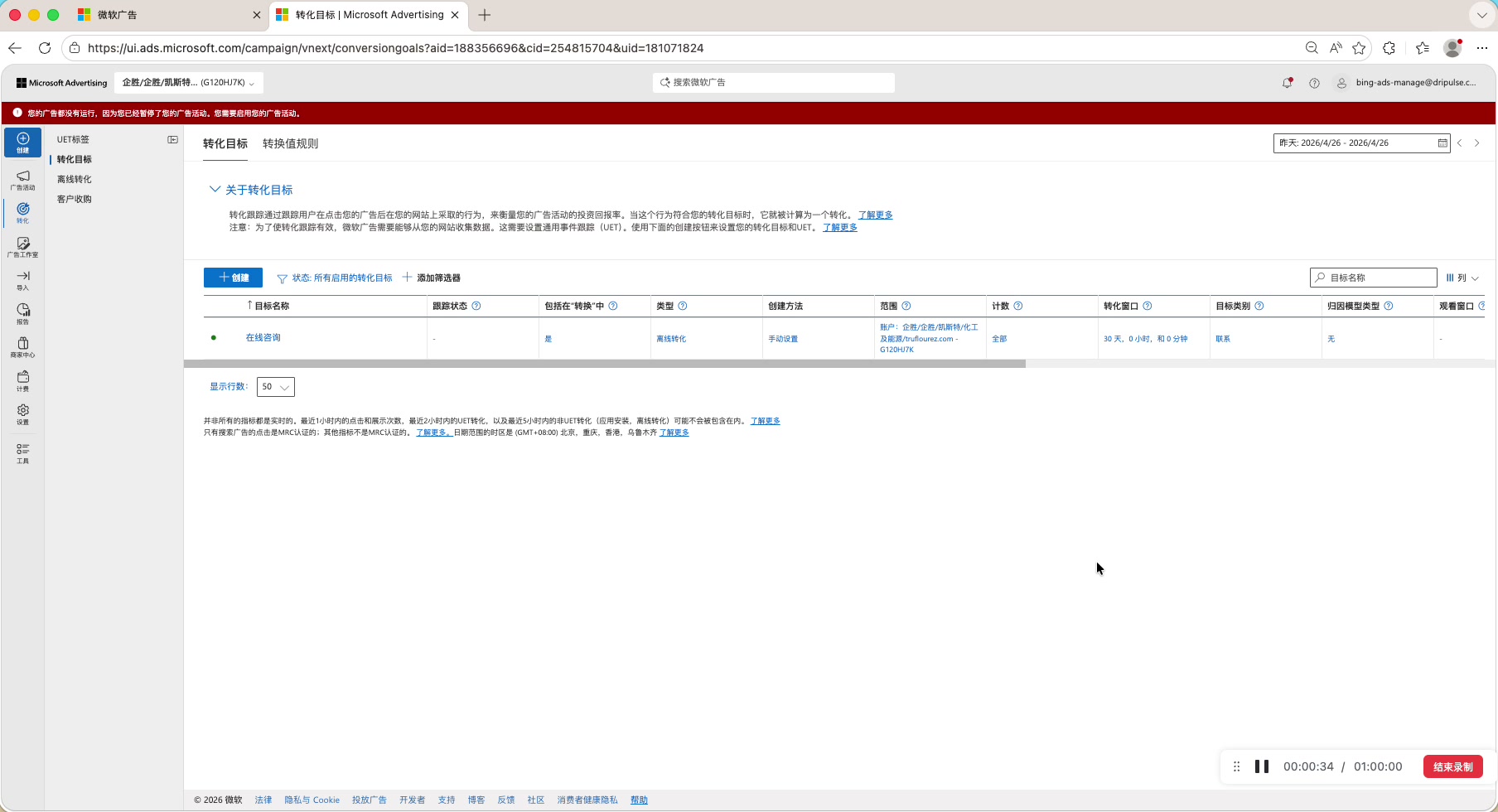Open the 计费 billing icon
Image resolution: width=1498 pixels, height=812 pixels.
pyautogui.click(x=22, y=381)
